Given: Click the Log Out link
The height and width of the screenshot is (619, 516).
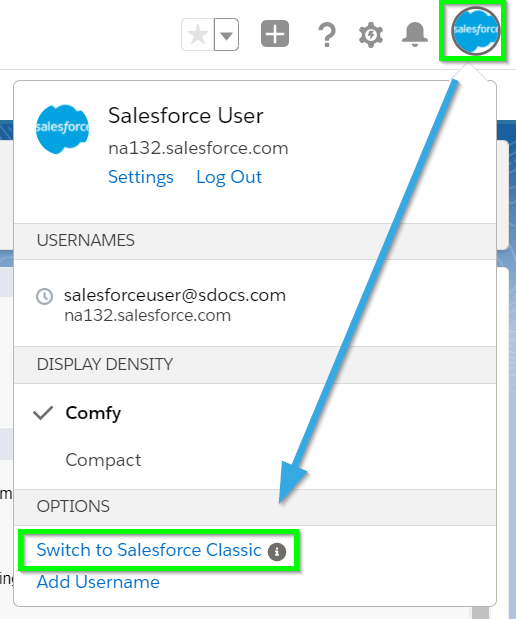Looking at the screenshot, I should click(x=229, y=177).
